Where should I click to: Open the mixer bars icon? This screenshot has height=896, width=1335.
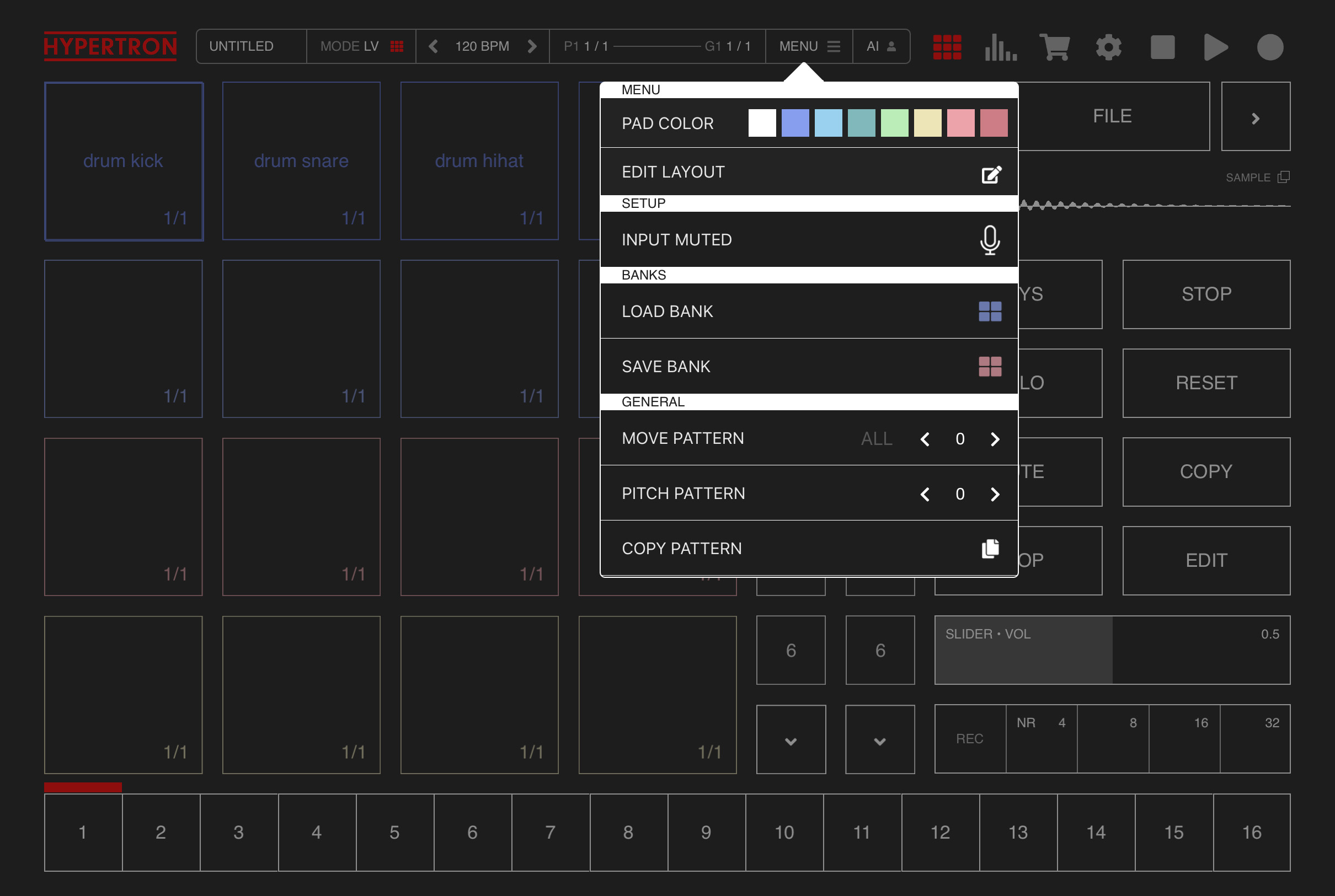(x=1001, y=47)
